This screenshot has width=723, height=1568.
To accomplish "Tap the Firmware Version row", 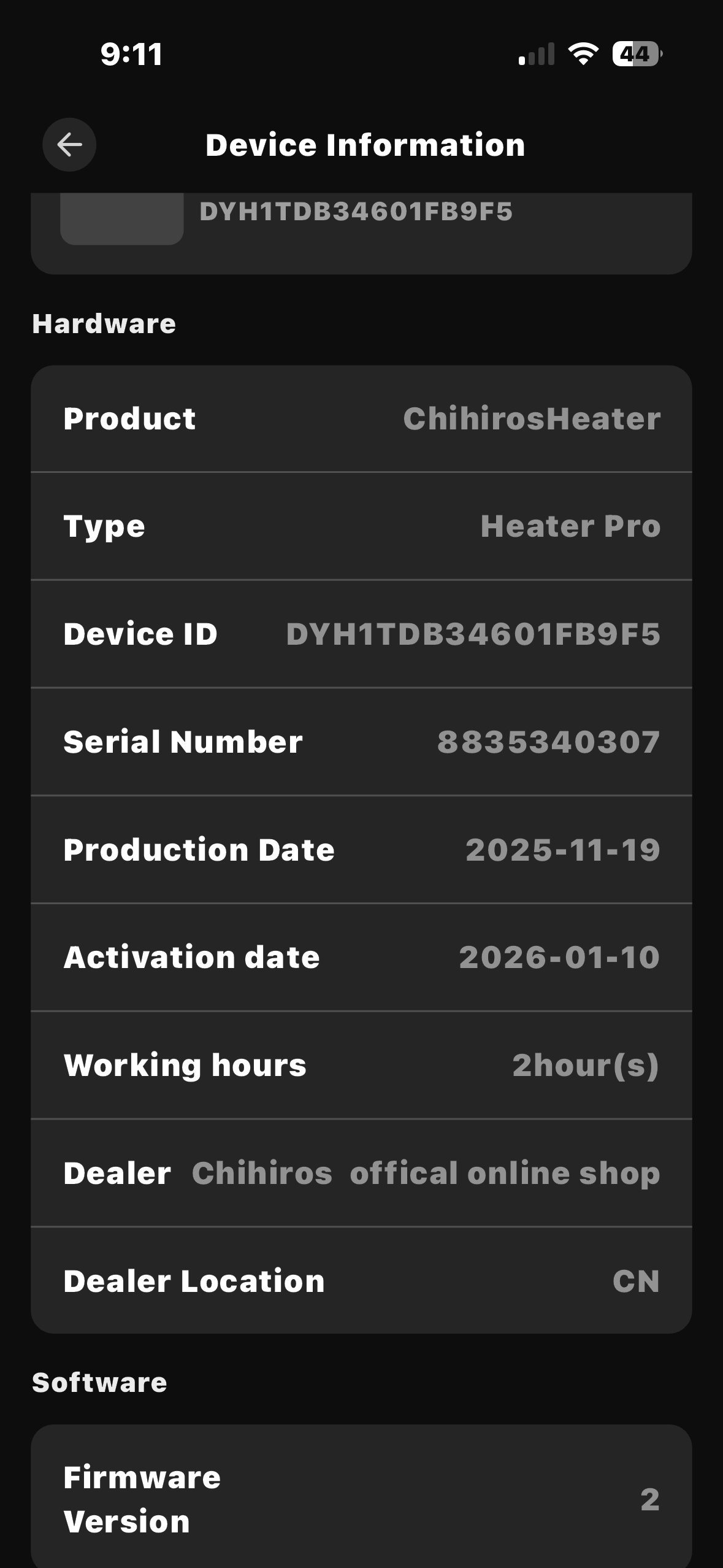I will click(x=361, y=1499).
